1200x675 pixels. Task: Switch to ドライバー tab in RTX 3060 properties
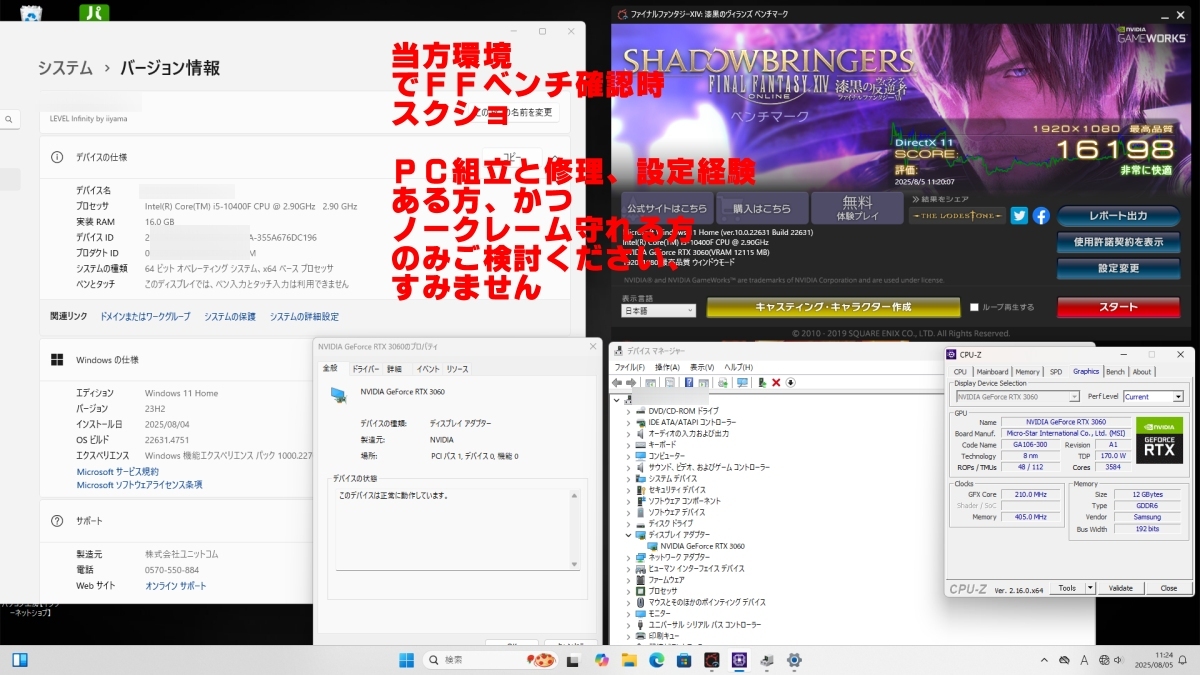point(364,369)
